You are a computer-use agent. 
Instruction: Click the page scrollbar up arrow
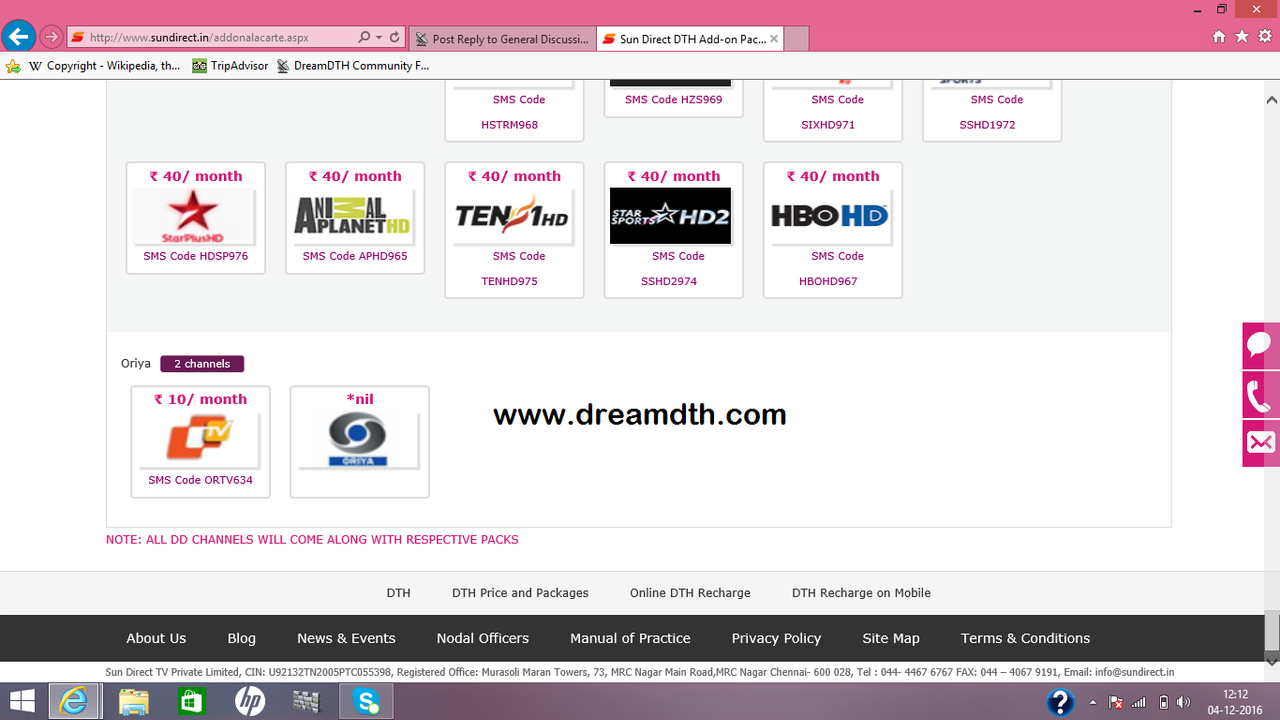tap(1272, 100)
